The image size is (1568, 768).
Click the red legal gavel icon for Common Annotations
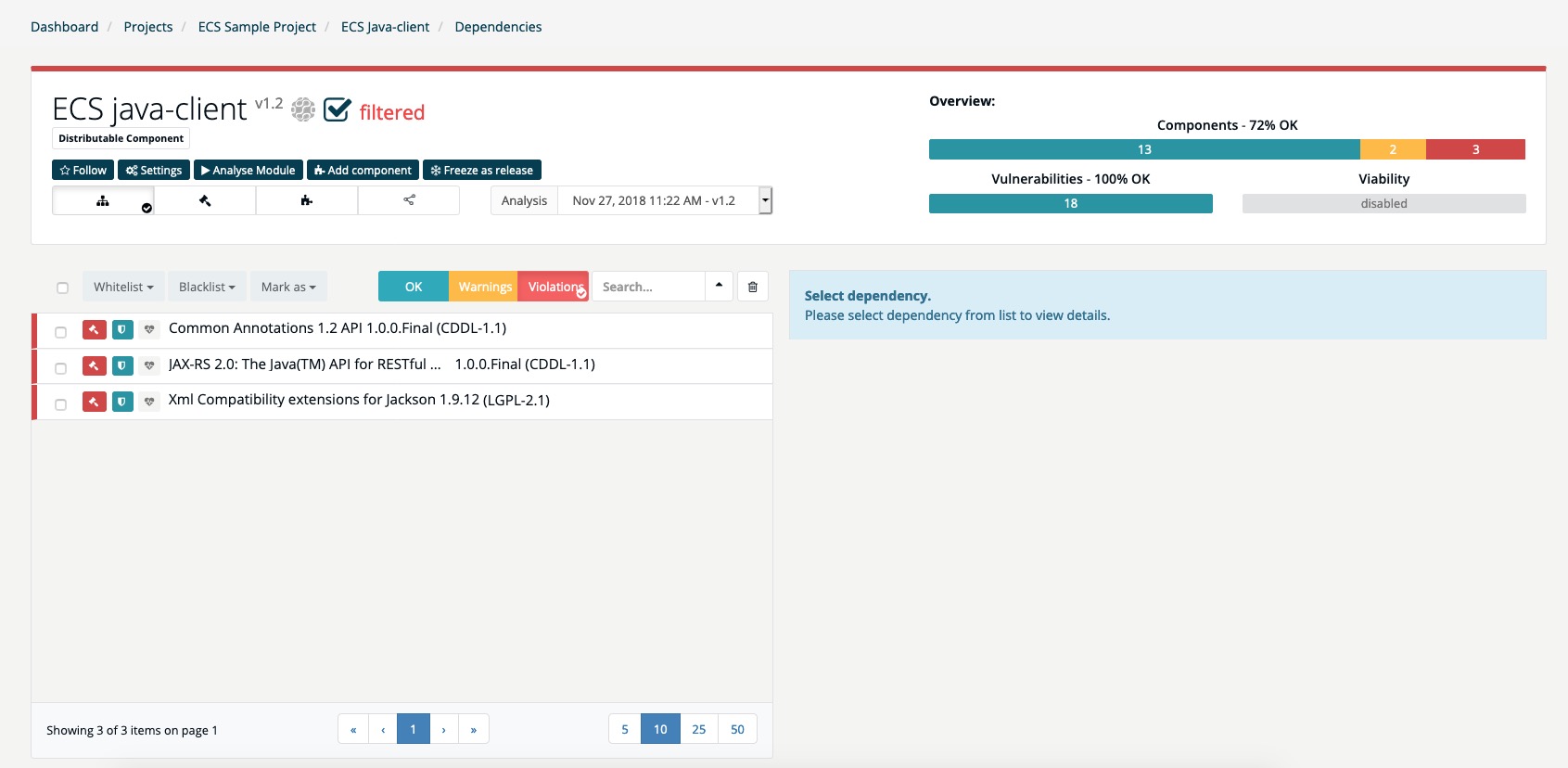tap(95, 329)
